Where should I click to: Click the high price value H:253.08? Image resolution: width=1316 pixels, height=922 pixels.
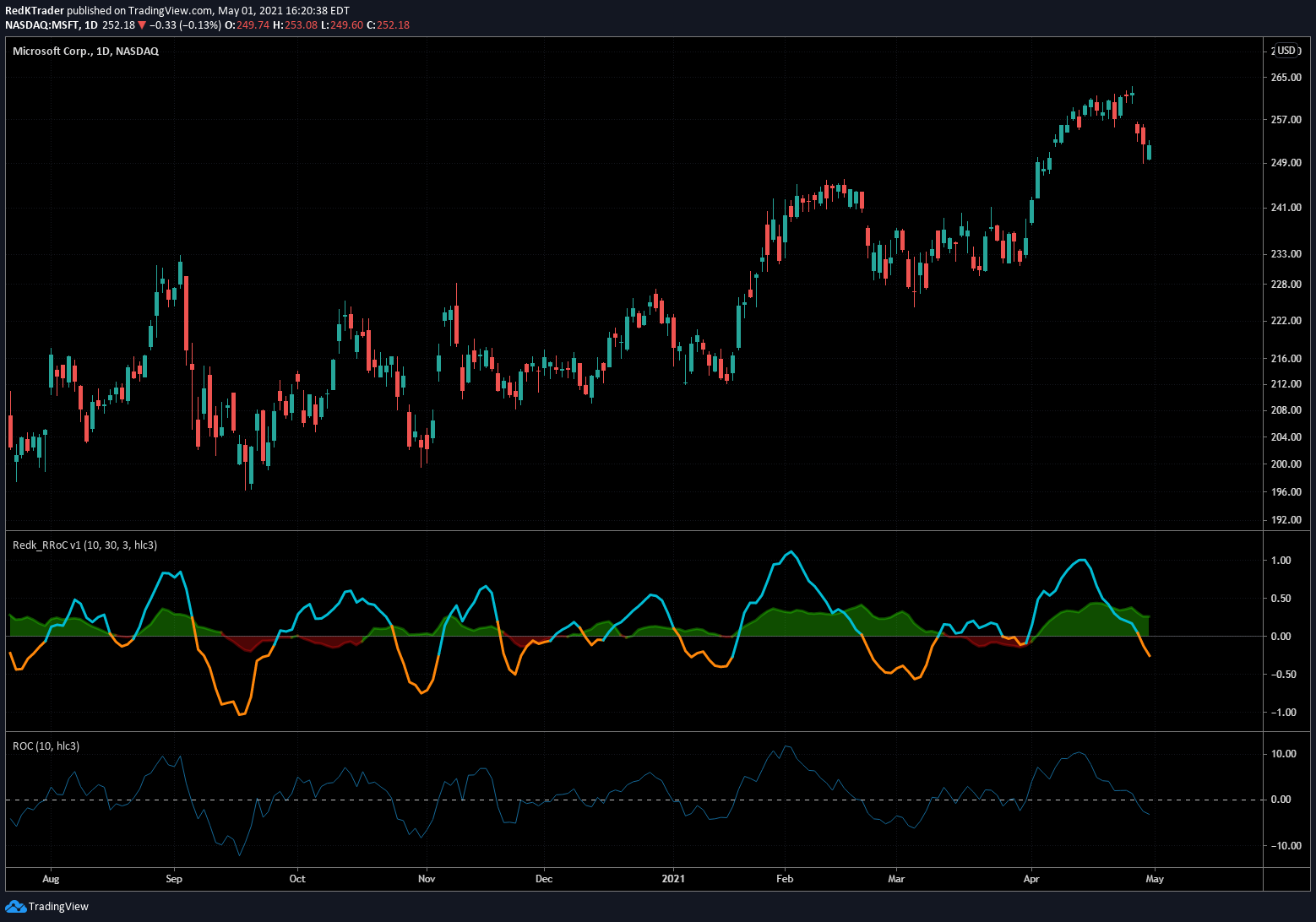click(296, 24)
